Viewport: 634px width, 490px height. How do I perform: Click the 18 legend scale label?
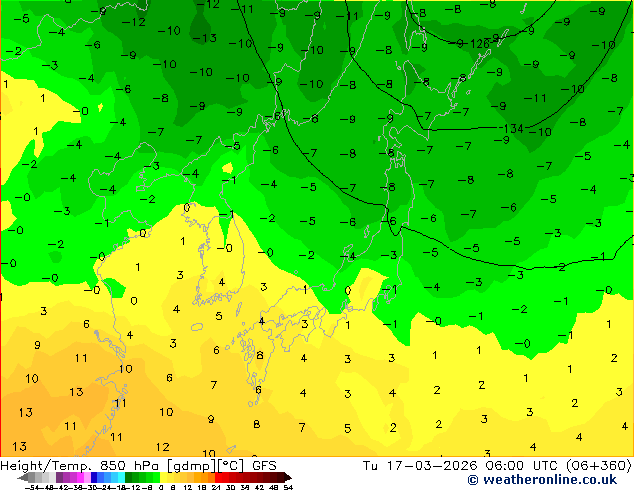click(201, 487)
